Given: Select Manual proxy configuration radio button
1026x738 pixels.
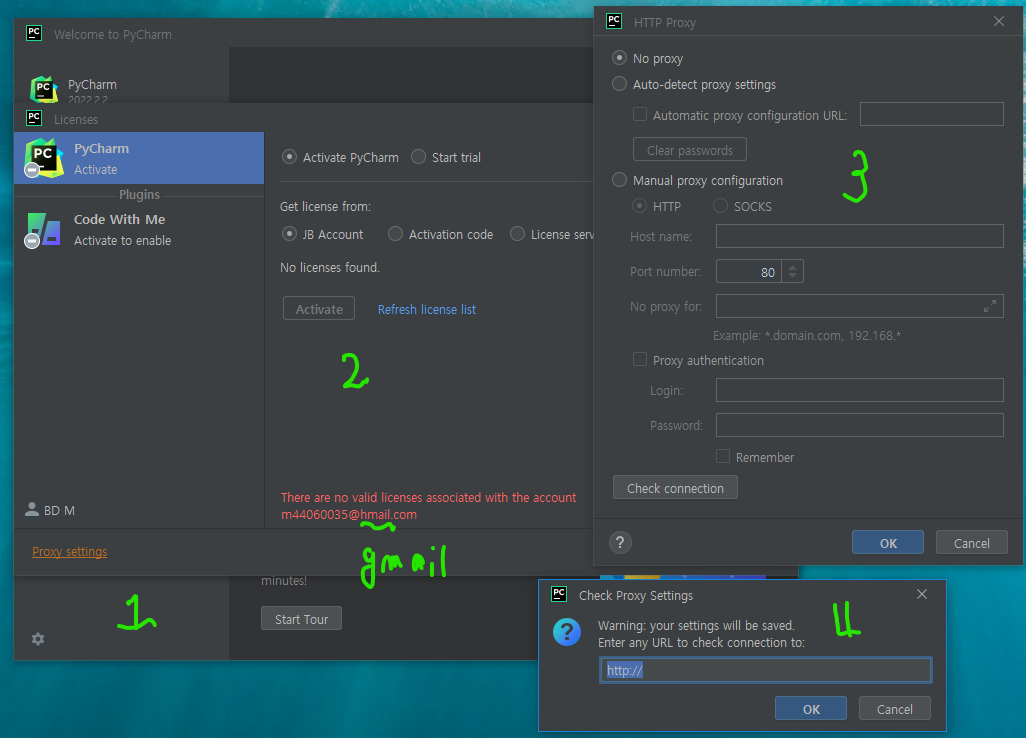Looking at the screenshot, I should [619, 180].
